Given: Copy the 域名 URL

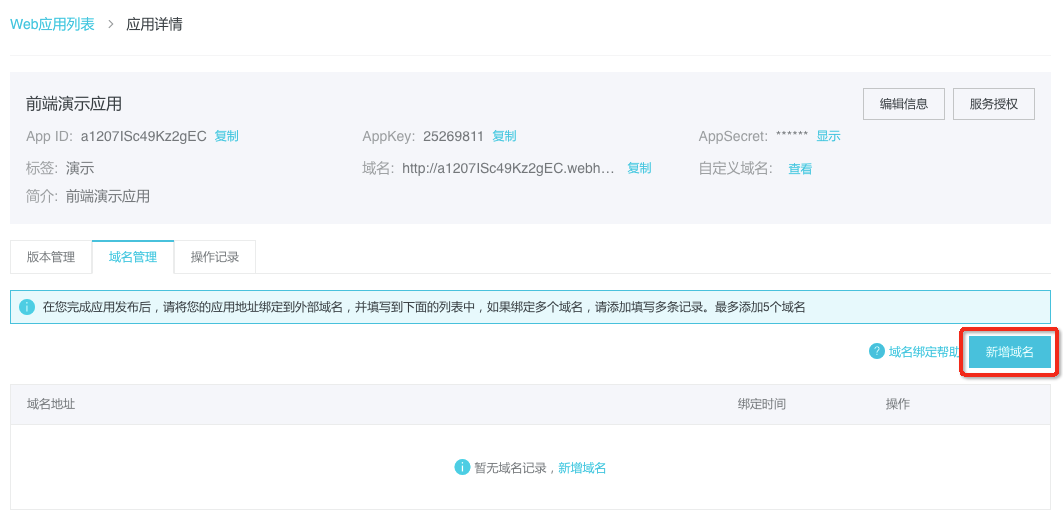Looking at the screenshot, I should coord(639,168).
